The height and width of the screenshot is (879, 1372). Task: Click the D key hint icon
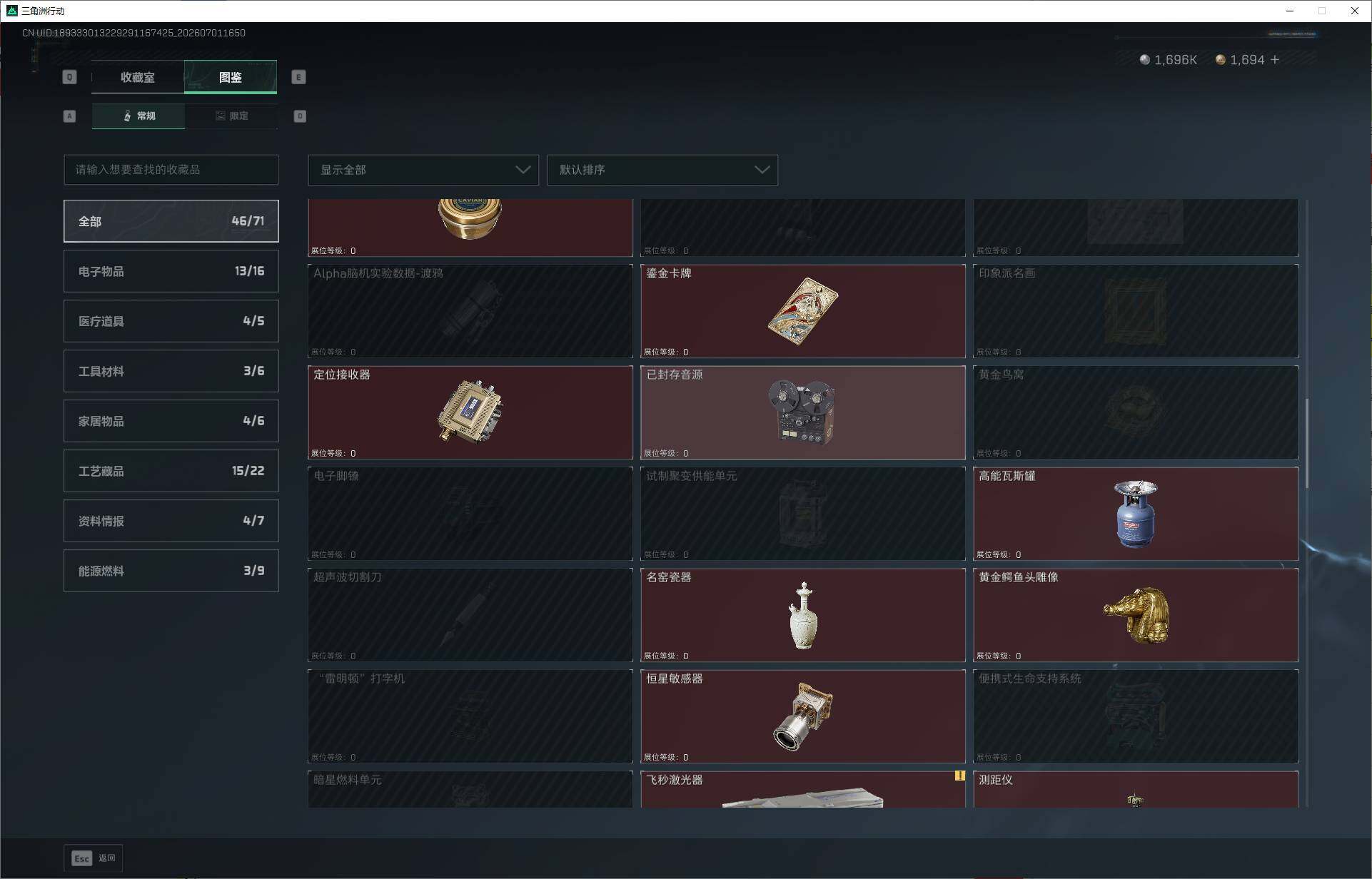(300, 116)
